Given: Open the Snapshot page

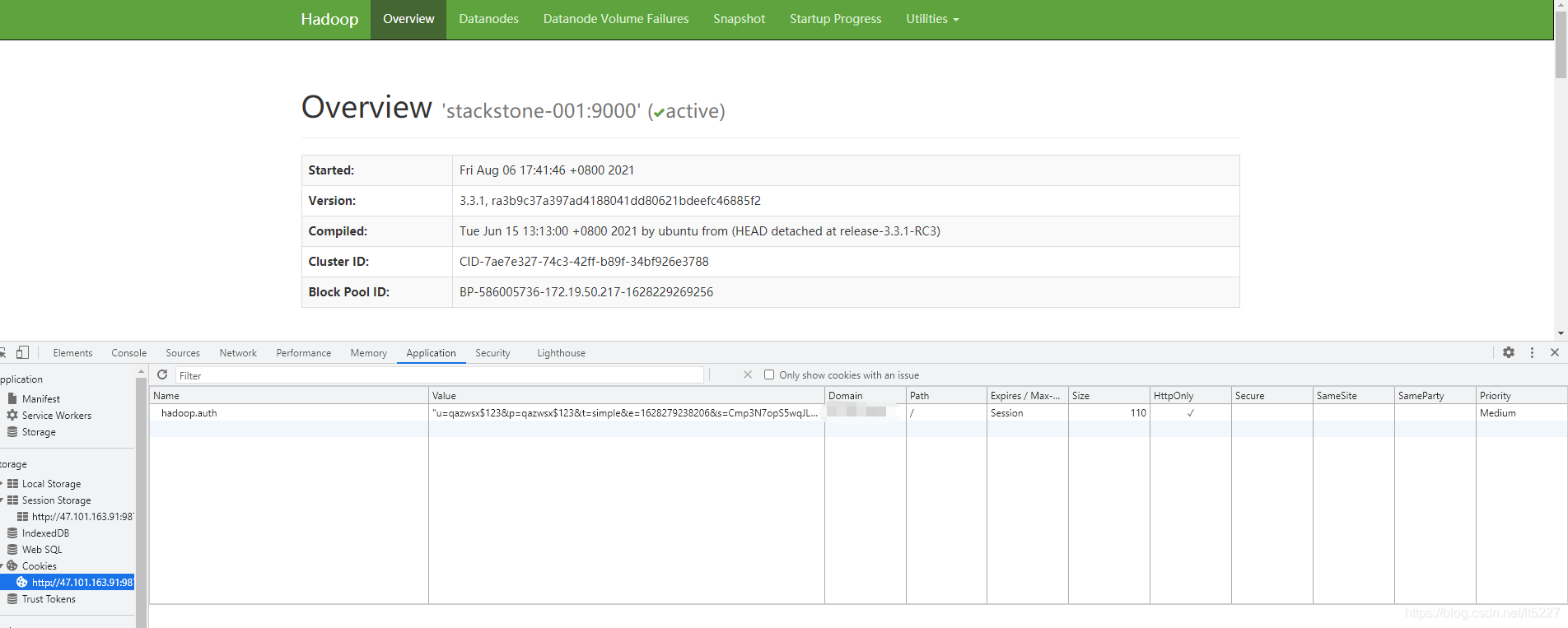Looking at the screenshot, I should click(739, 19).
